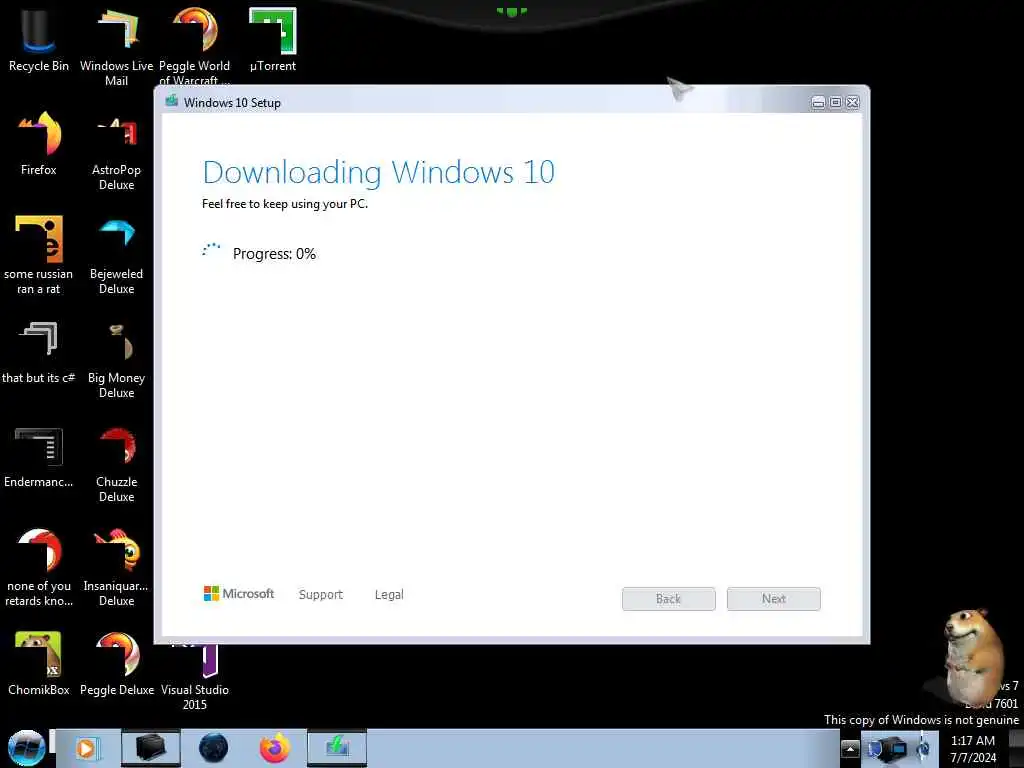Open the clock showing 1:17 AM
Image resolution: width=1024 pixels, height=768 pixels.
973,749
